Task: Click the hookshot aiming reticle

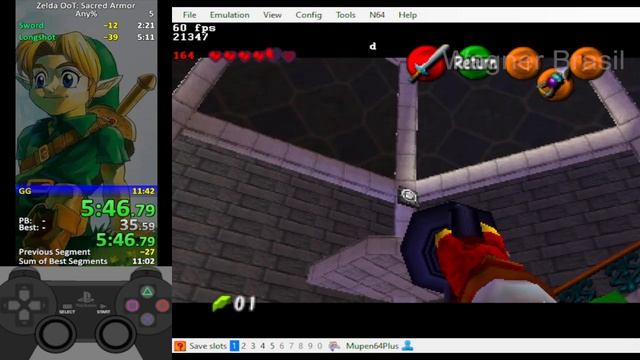Action: [x=408, y=196]
